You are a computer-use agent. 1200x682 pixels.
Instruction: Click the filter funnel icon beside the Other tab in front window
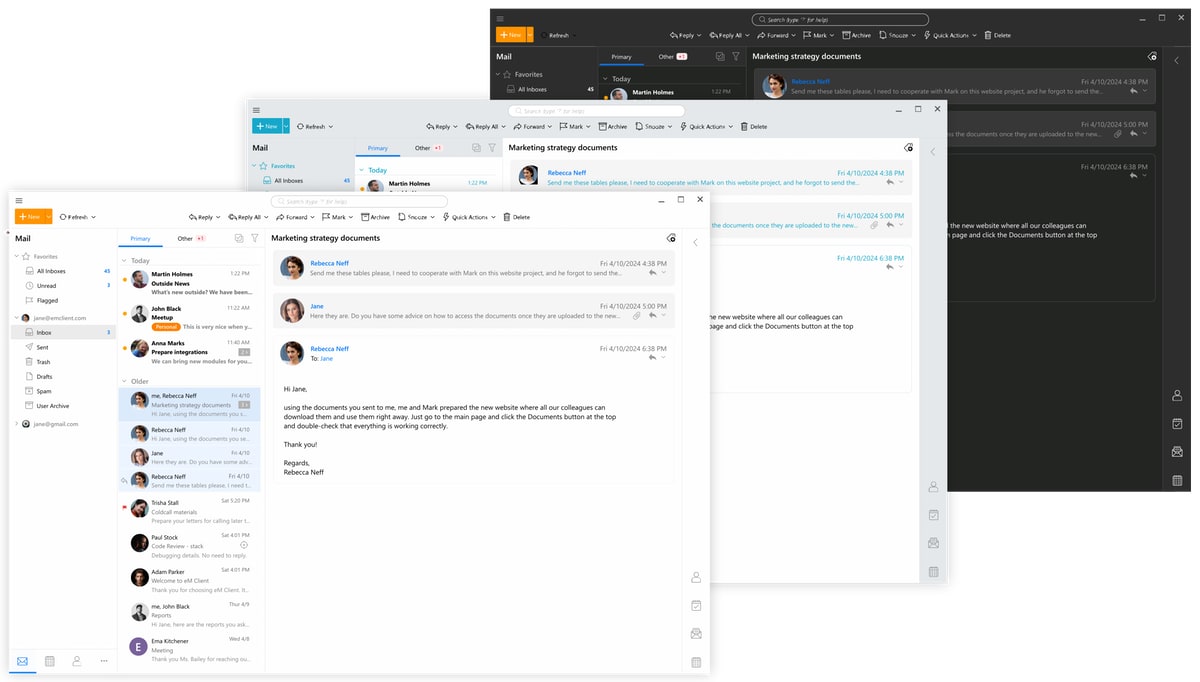(255, 239)
